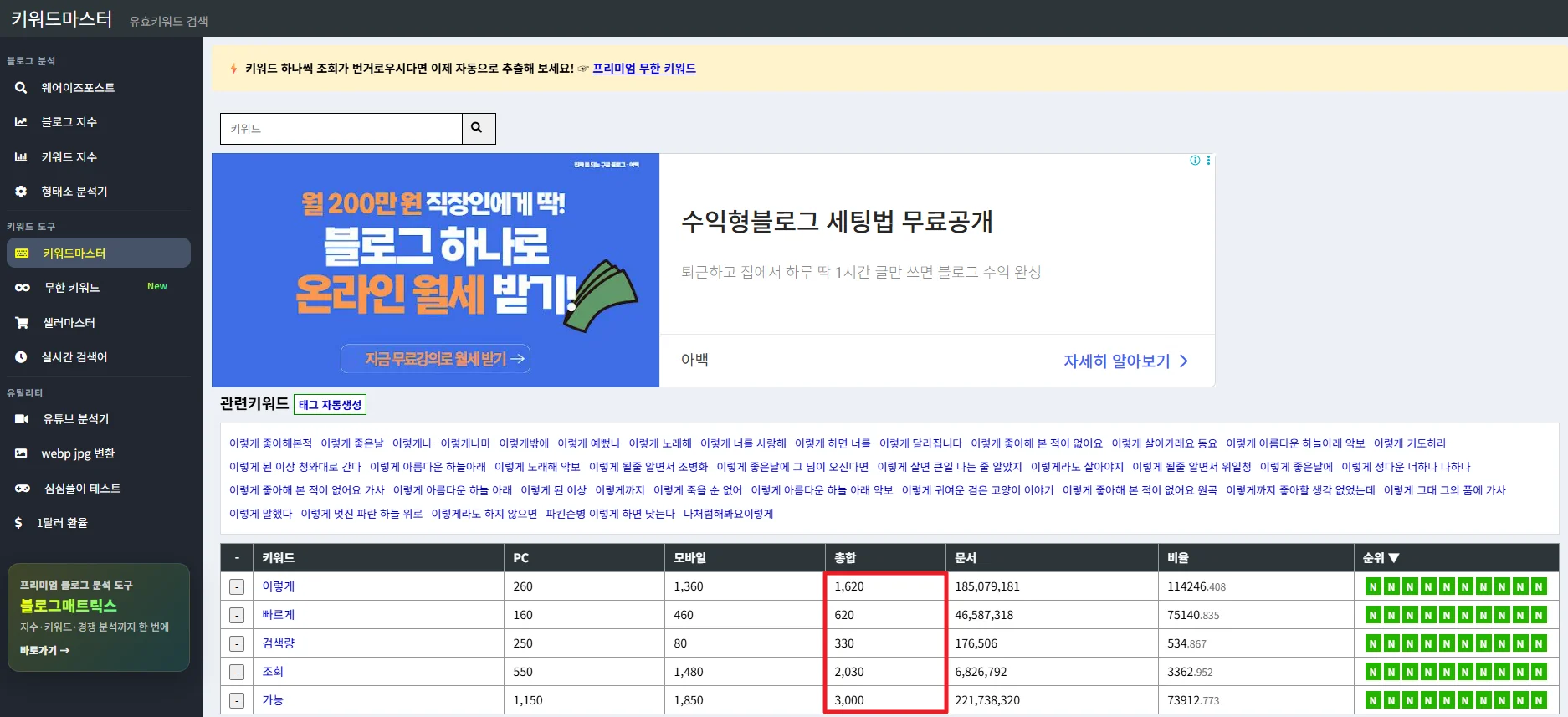Screen dimensions: 1568x717
Task: Click first green N rank badge for 이렇게
Action: (x=1372, y=587)
